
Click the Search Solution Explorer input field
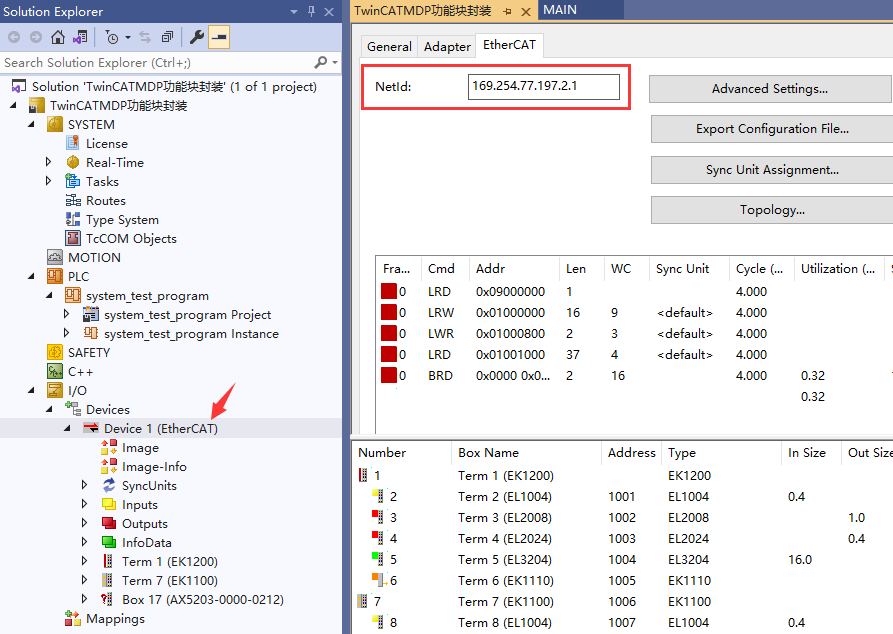[x=157, y=62]
